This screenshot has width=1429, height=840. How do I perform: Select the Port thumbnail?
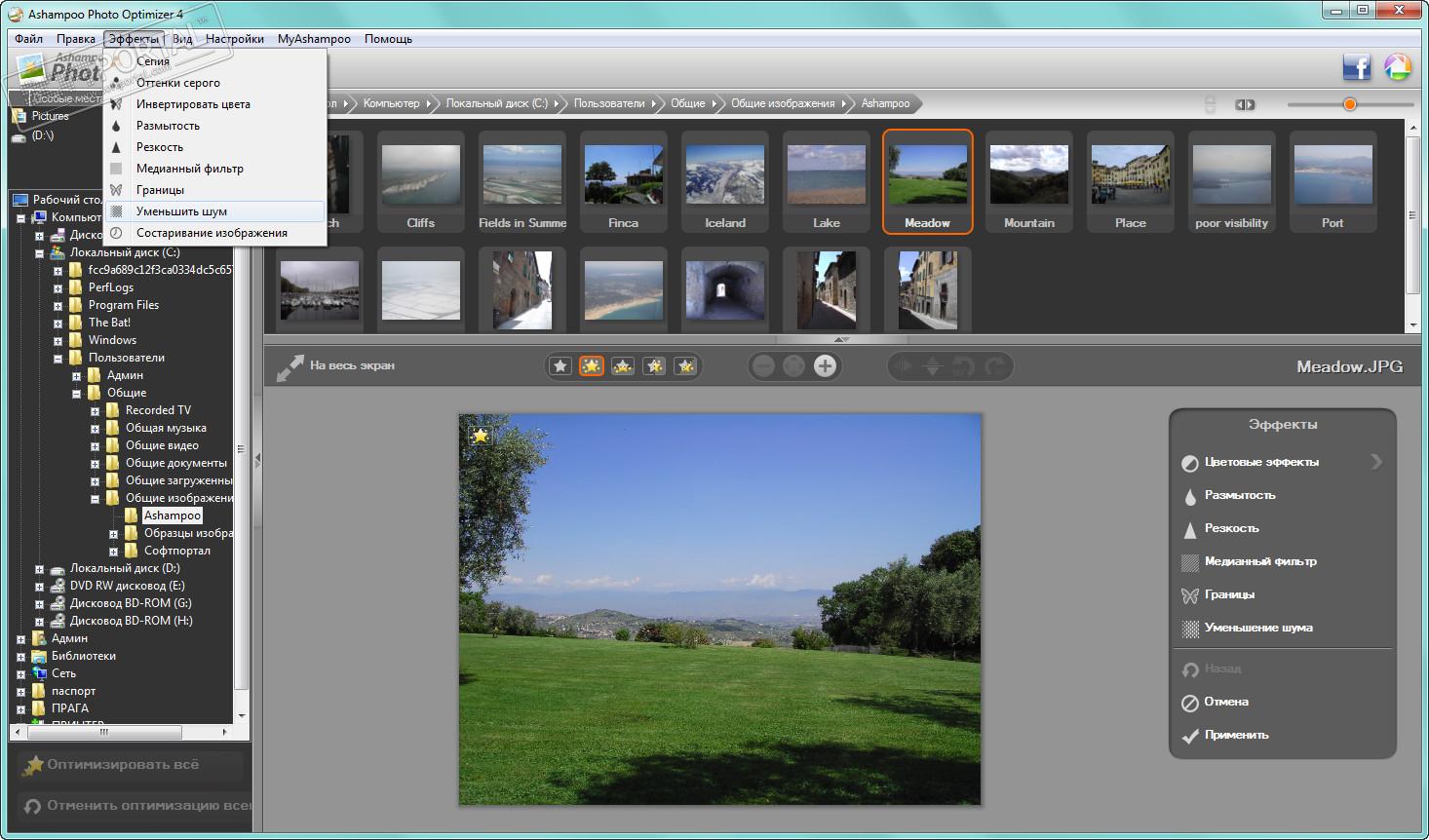coord(1332,182)
